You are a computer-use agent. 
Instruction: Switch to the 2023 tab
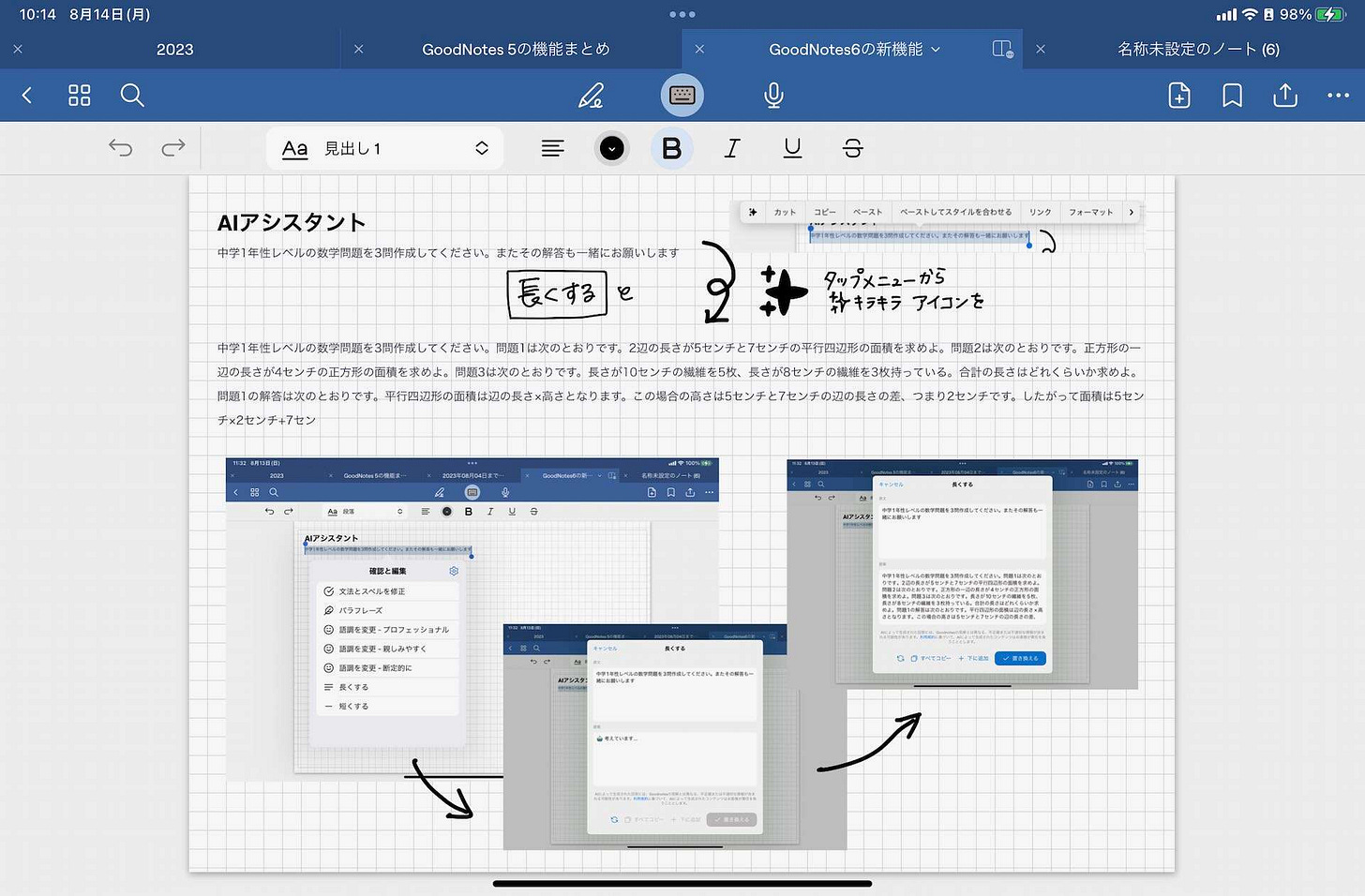tap(174, 49)
